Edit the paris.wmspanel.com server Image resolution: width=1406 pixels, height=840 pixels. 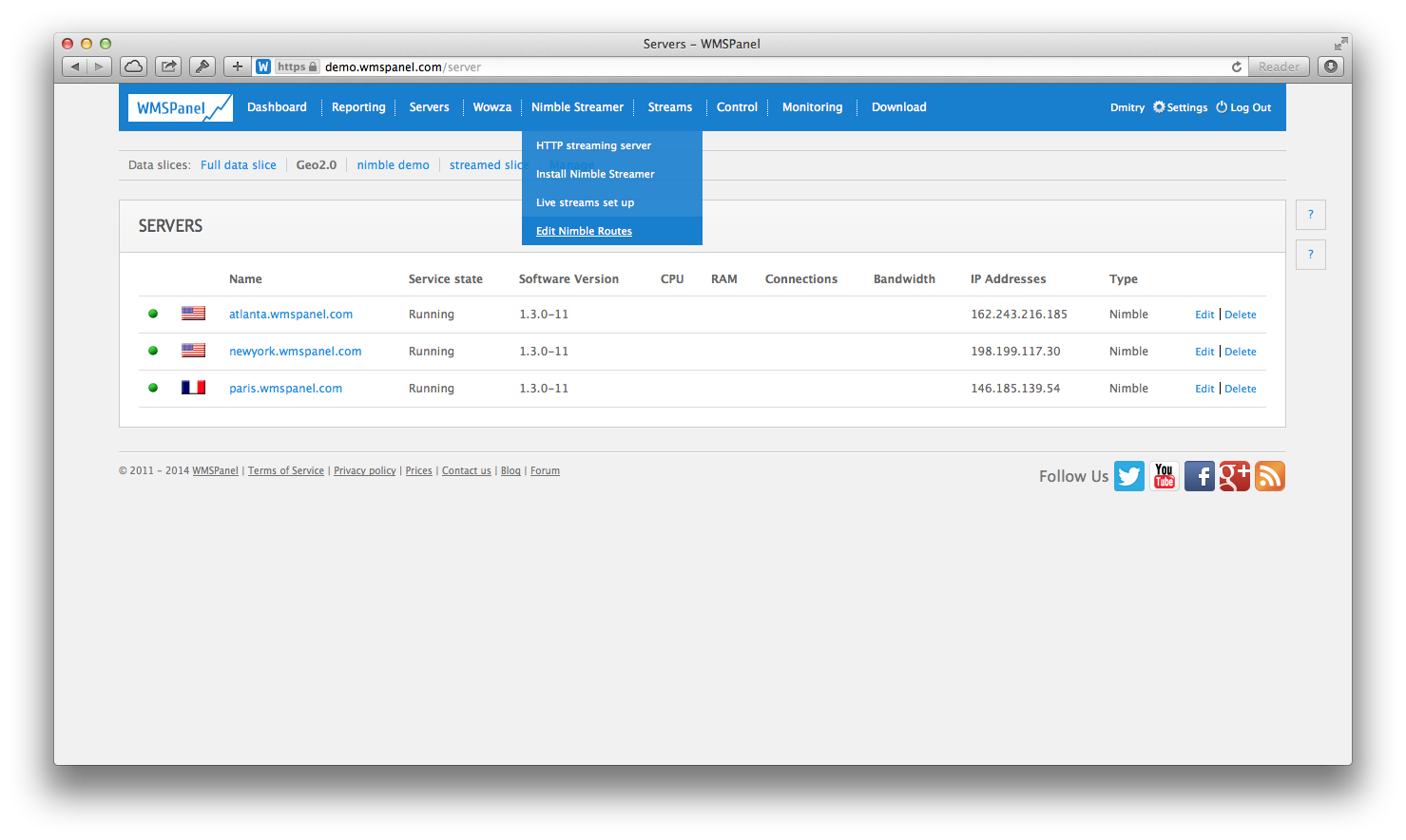point(1204,388)
